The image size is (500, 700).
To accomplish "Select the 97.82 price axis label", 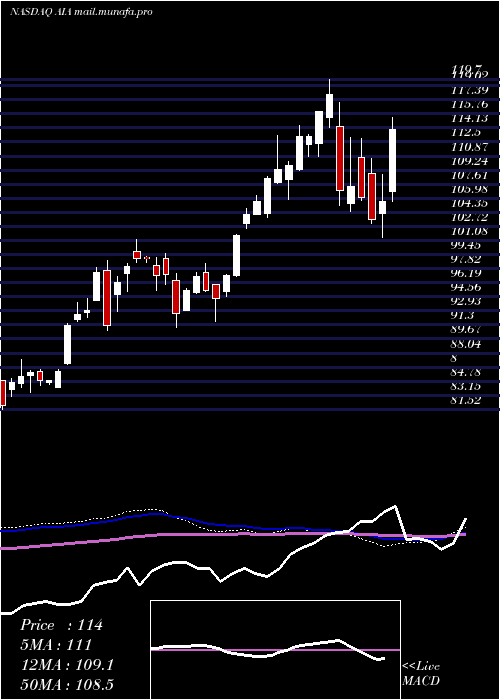I will [467, 260].
